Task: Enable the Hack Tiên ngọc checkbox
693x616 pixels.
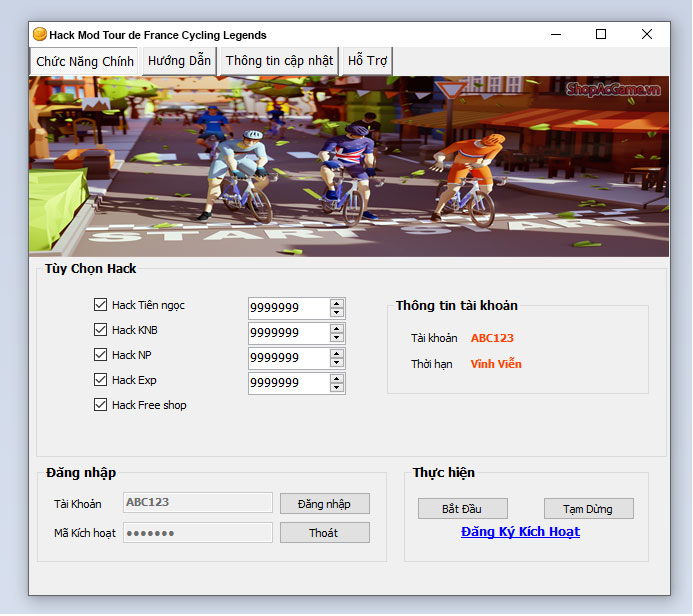Action: tap(100, 305)
